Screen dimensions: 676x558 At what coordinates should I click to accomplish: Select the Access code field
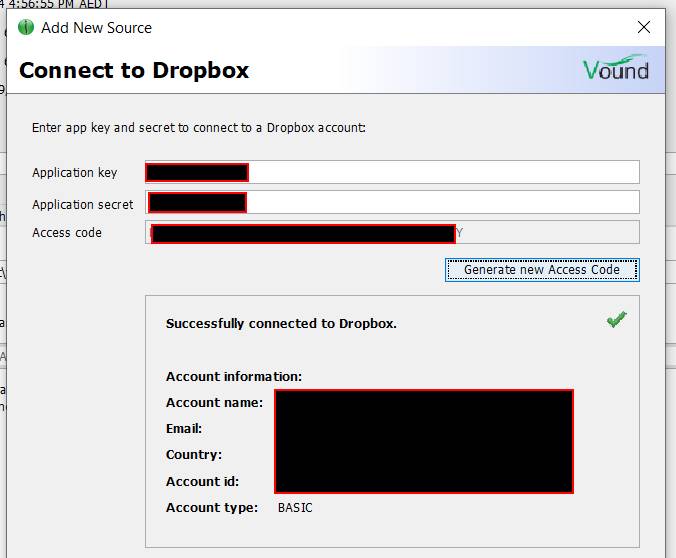coord(392,233)
